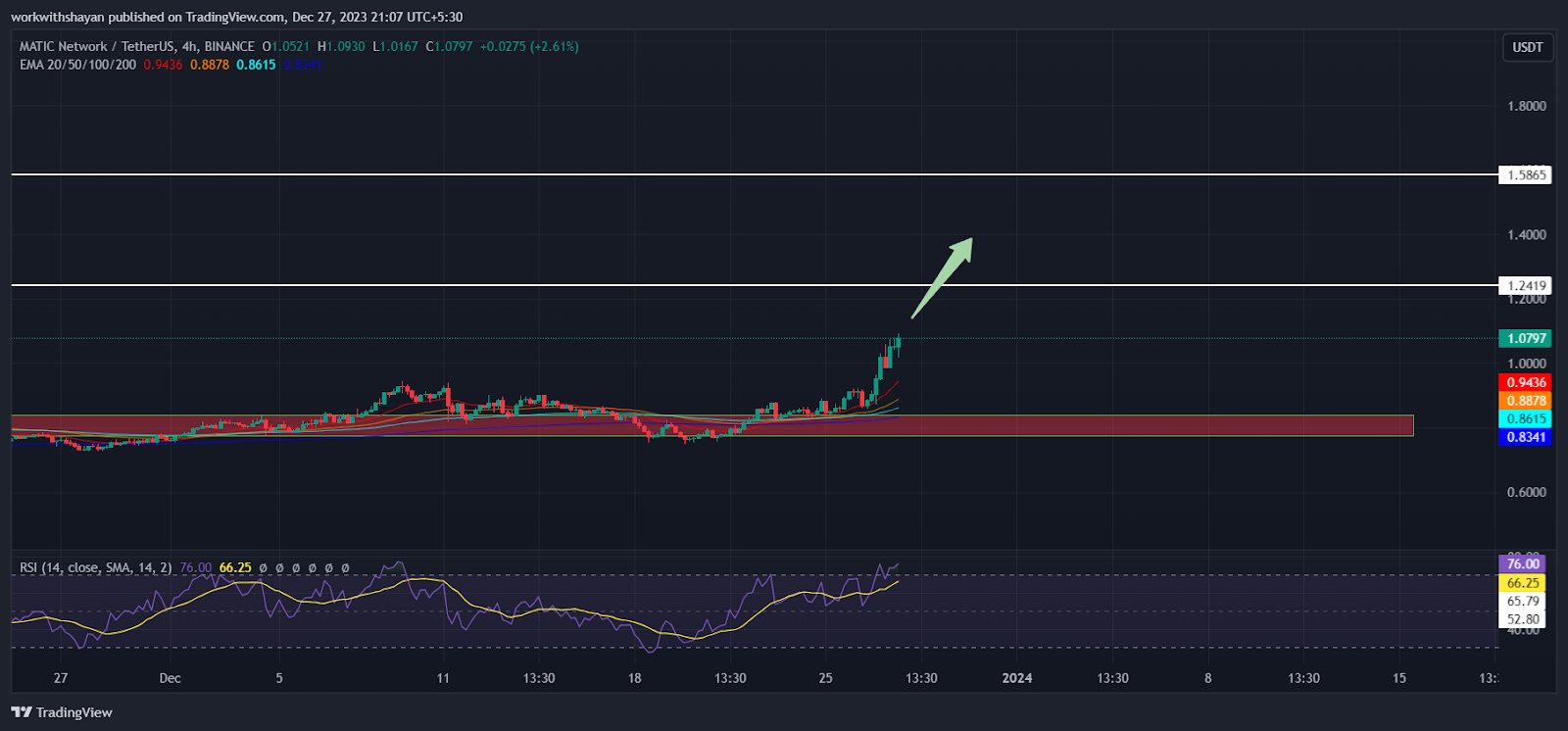Click the 1.4000 price axis label
This screenshot has height=731, width=1568.
point(1527,235)
